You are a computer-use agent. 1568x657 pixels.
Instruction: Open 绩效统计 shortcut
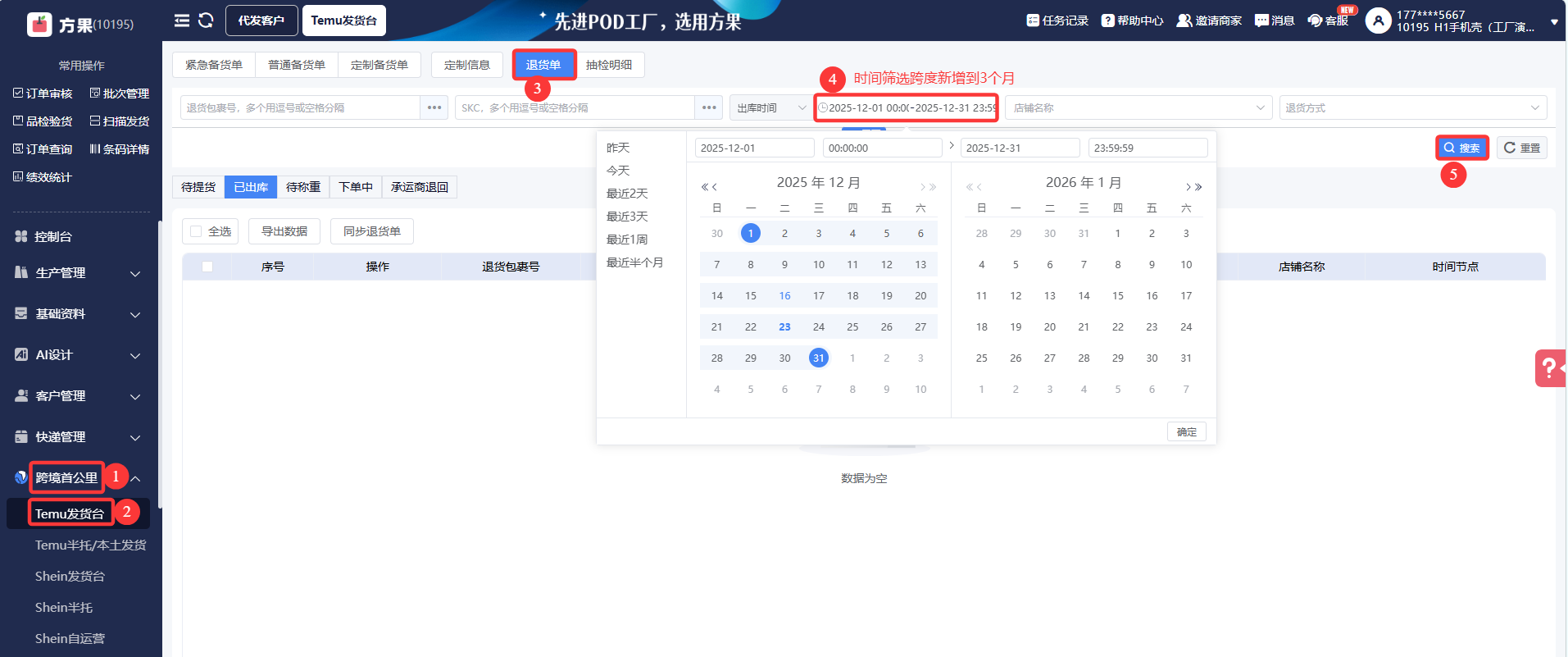(x=43, y=177)
